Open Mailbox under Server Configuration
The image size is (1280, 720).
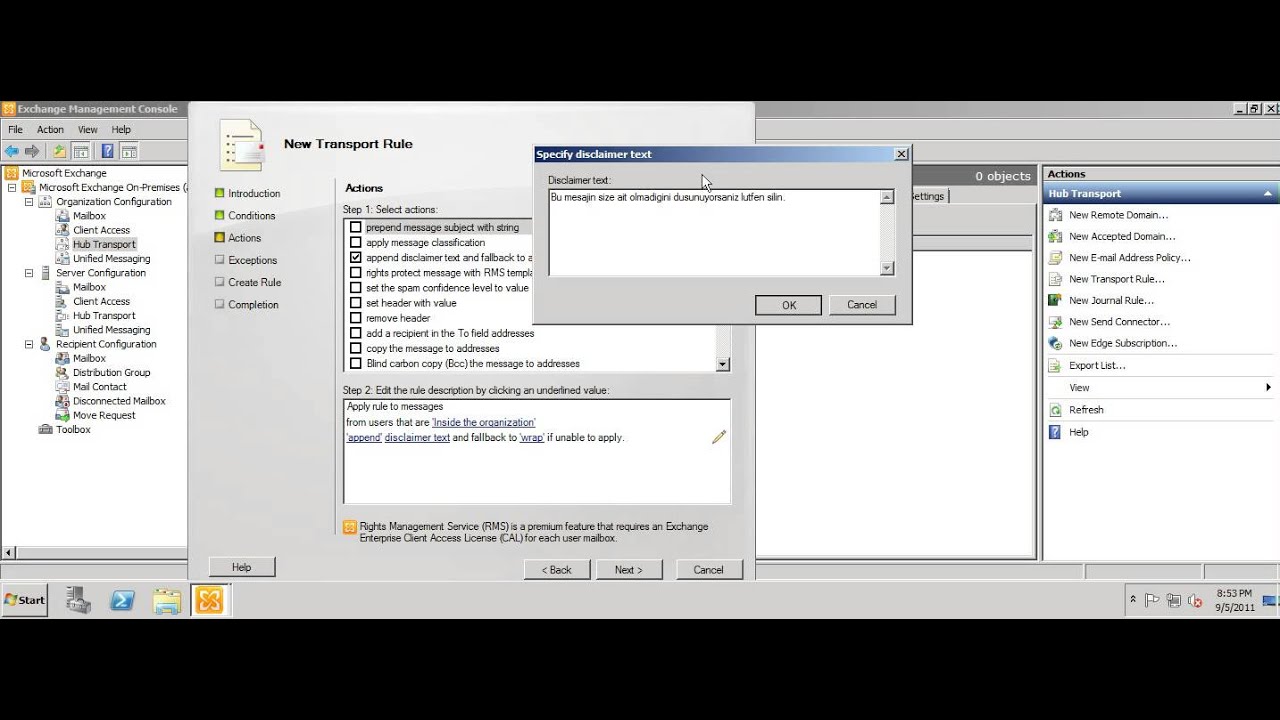pos(89,287)
